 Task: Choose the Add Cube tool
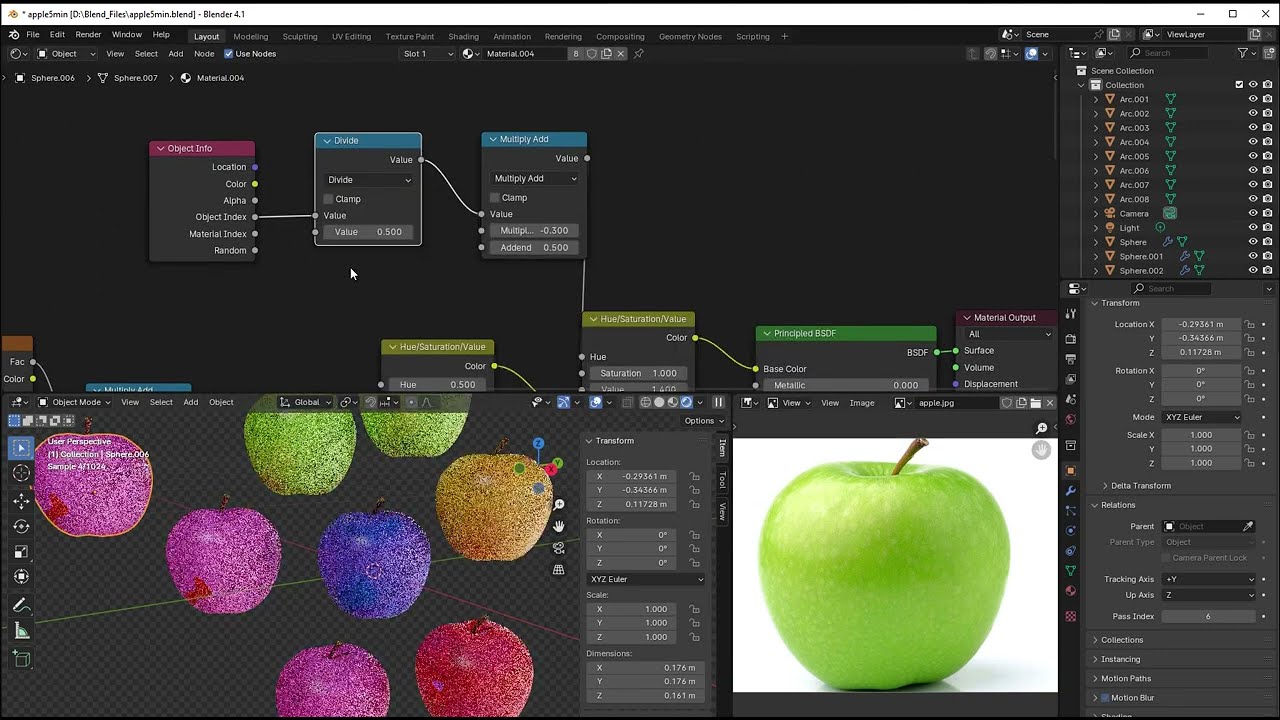tap(21, 658)
